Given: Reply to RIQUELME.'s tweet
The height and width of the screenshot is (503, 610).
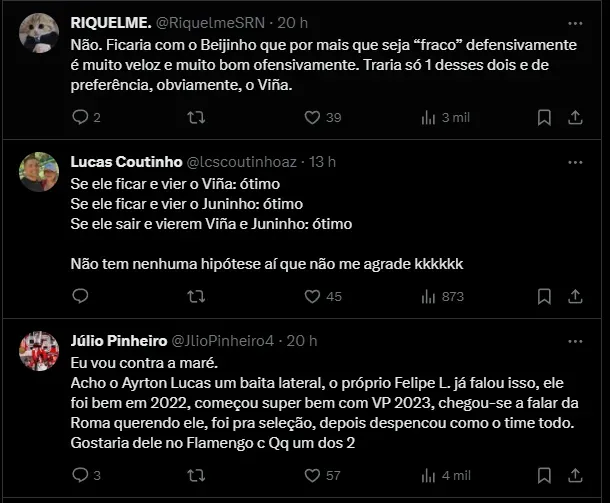Looking at the screenshot, I should click(82, 118).
